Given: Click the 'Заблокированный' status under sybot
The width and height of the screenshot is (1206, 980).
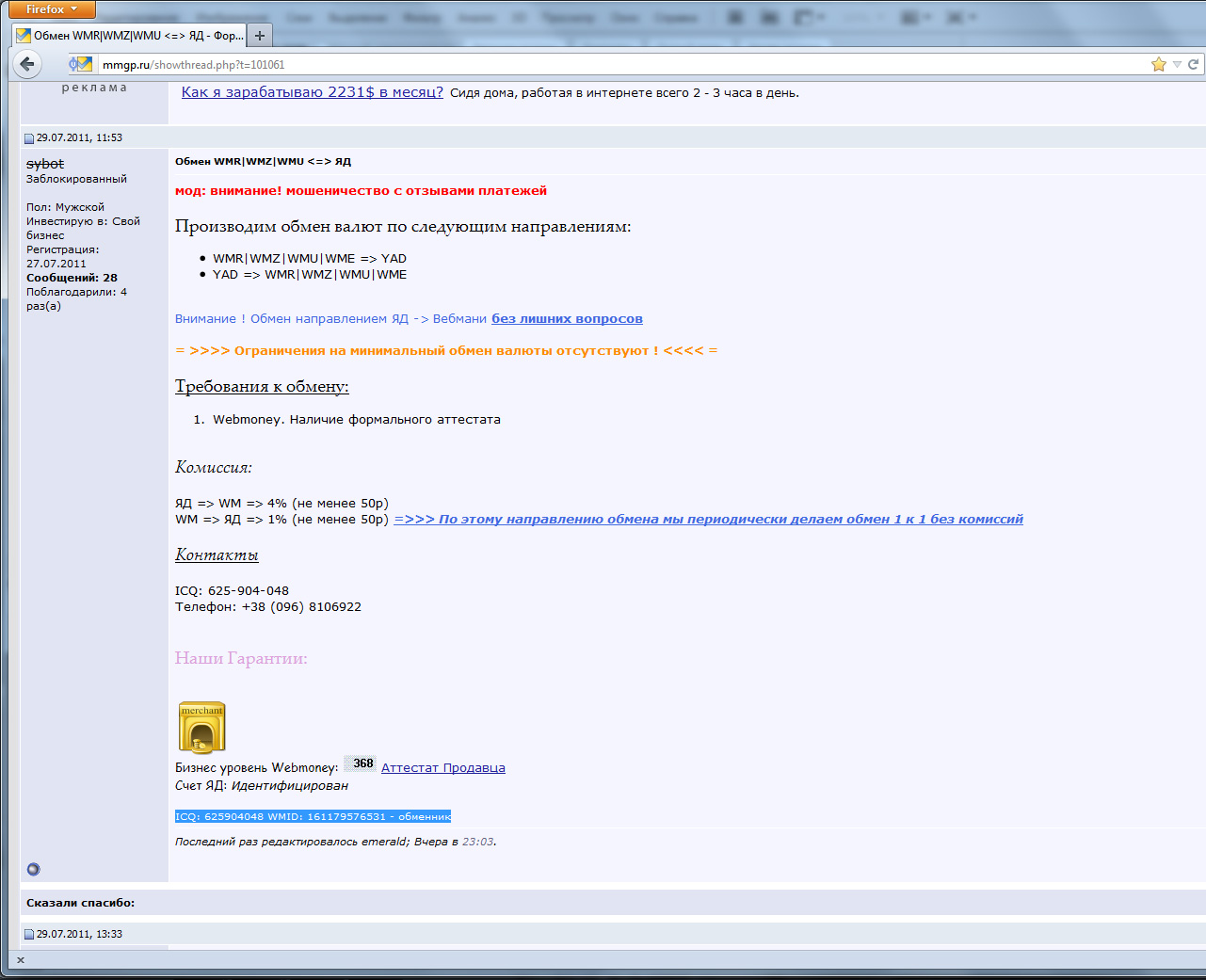Looking at the screenshot, I should pos(76,179).
